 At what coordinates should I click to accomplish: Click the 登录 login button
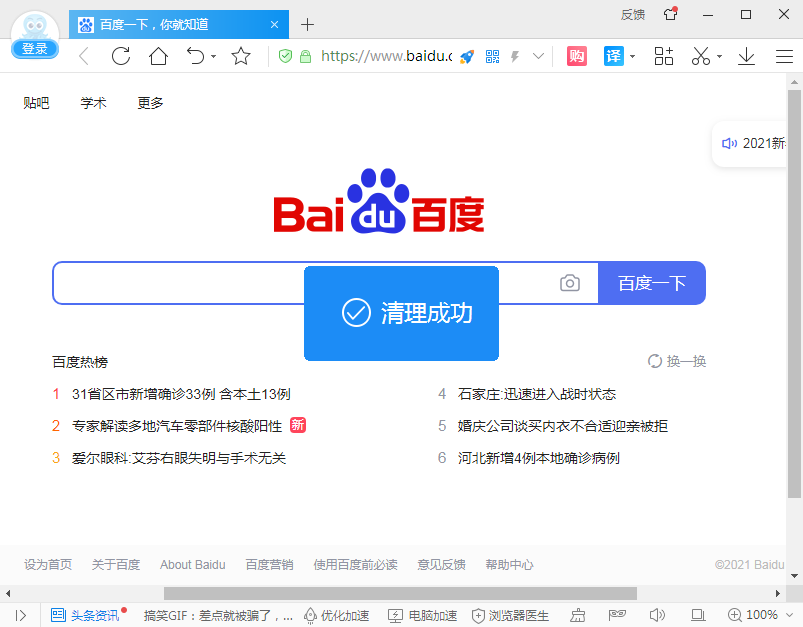click(35, 49)
